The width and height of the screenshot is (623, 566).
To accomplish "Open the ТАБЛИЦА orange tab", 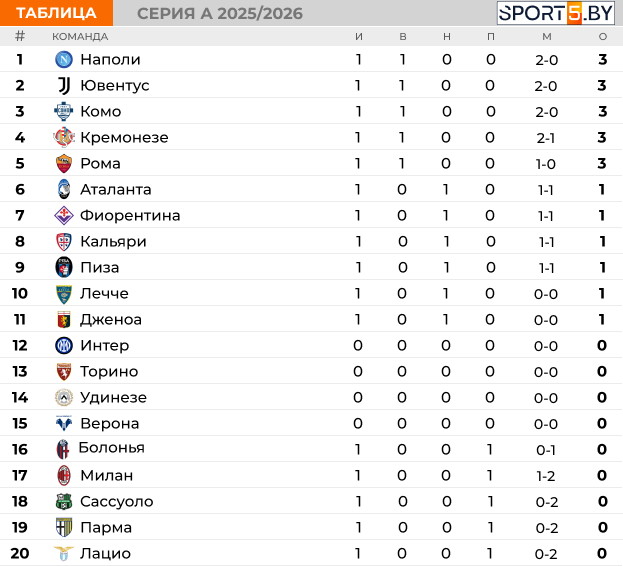I will click(x=56, y=13).
